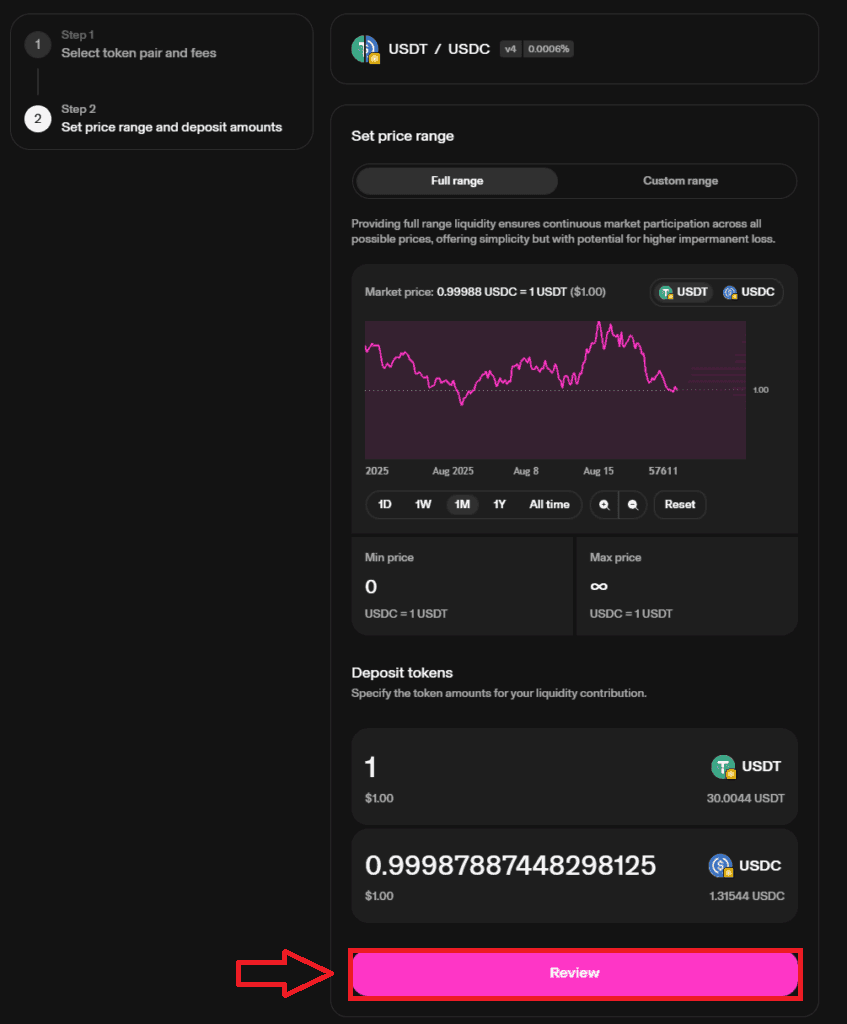Click the 1.00 price axis label
The height and width of the screenshot is (1024, 847).
point(760,390)
